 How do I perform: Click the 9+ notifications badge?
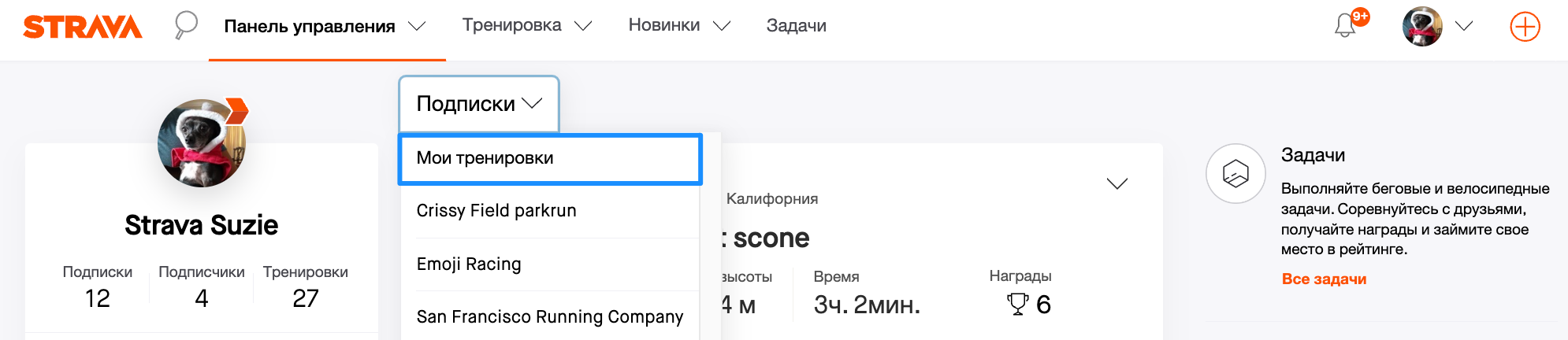coord(1360,17)
